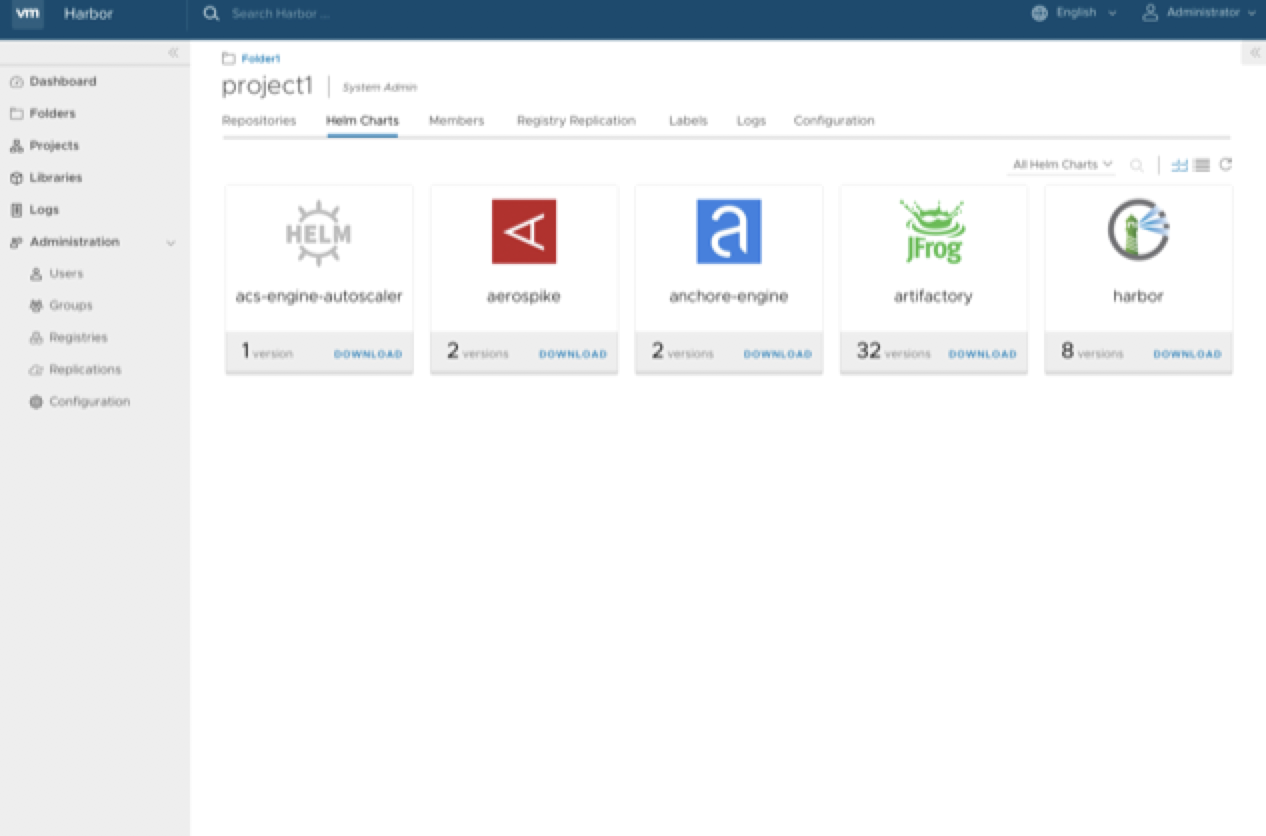
Task: Select the Helm Charts tab
Action: [x=362, y=121]
